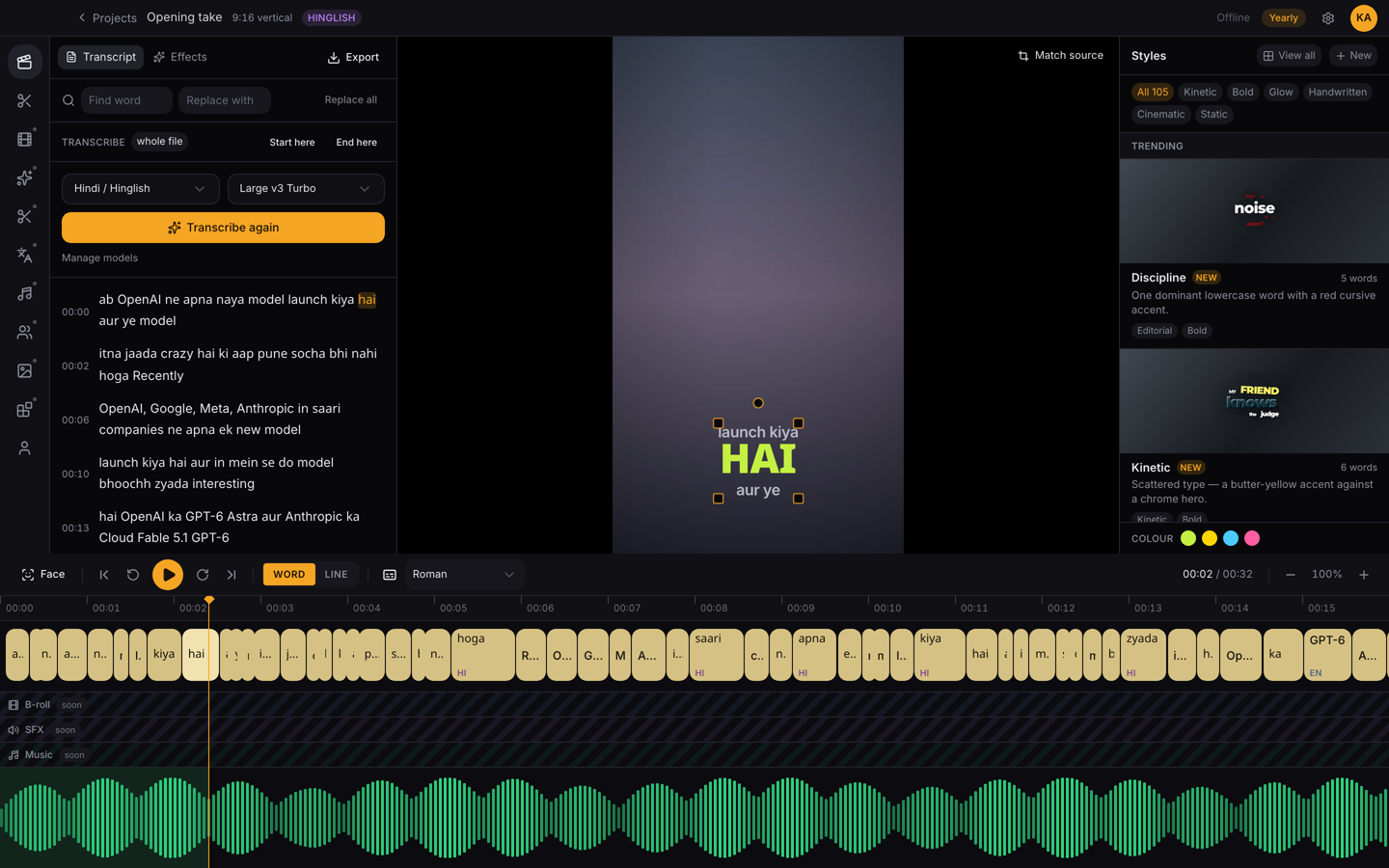Open the Hindi / Hinglish language dropdown
This screenshot has width=1389, height=868.
pos(140,189)
